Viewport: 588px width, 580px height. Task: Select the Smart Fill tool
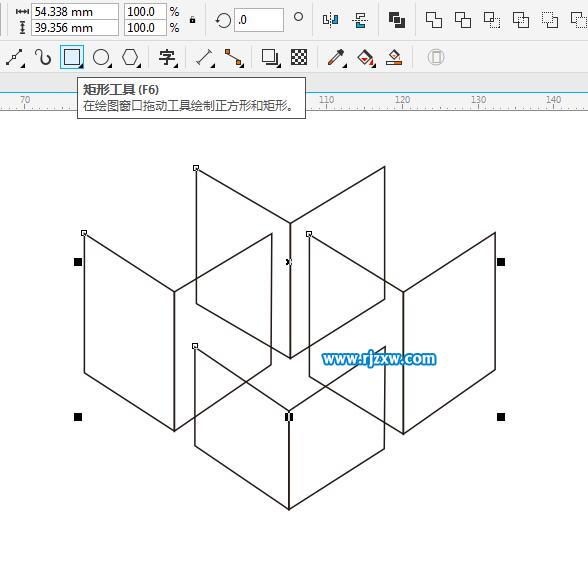(394, 57)
